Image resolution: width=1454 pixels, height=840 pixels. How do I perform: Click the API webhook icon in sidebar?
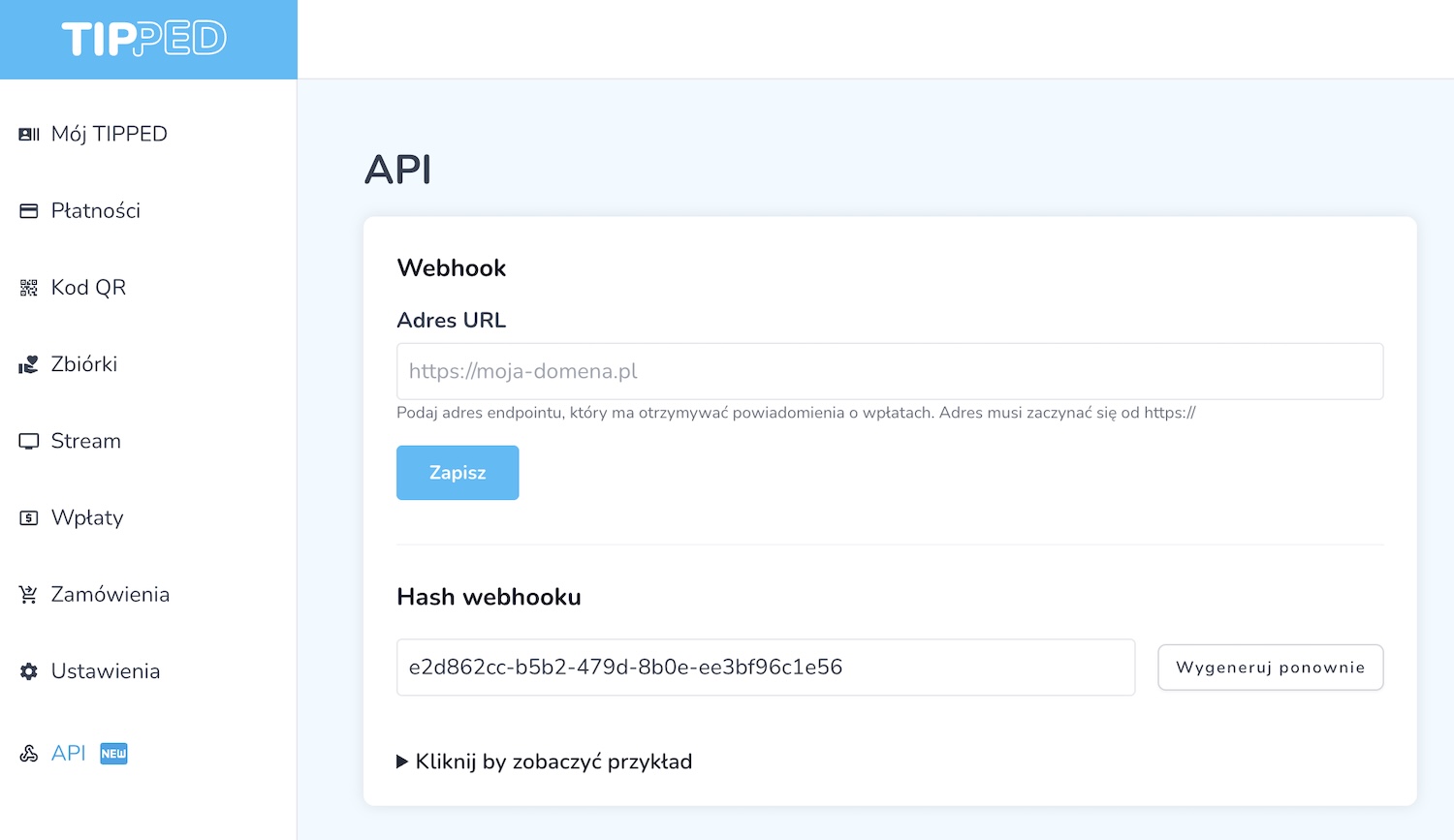[x=29, y=754]
